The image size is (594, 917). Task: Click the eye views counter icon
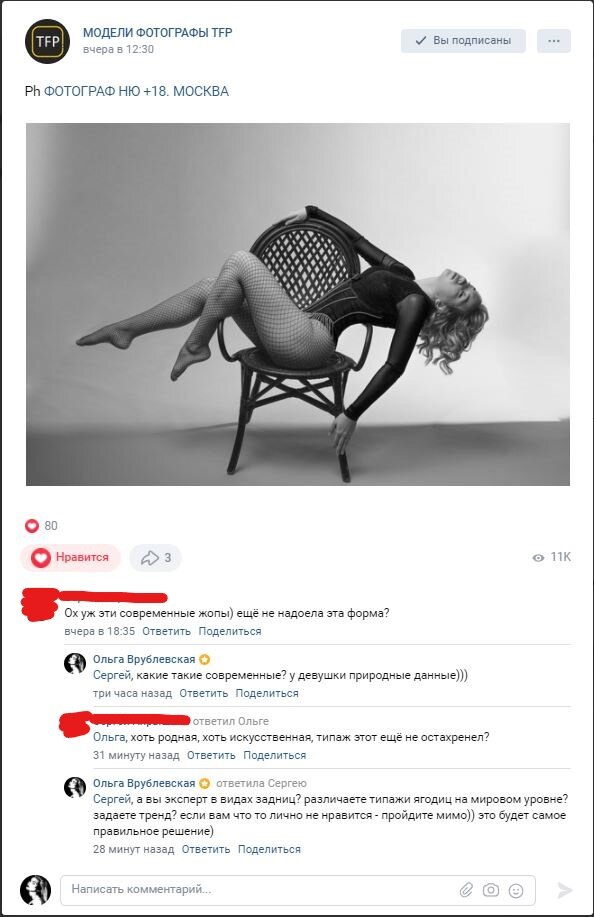538,558
